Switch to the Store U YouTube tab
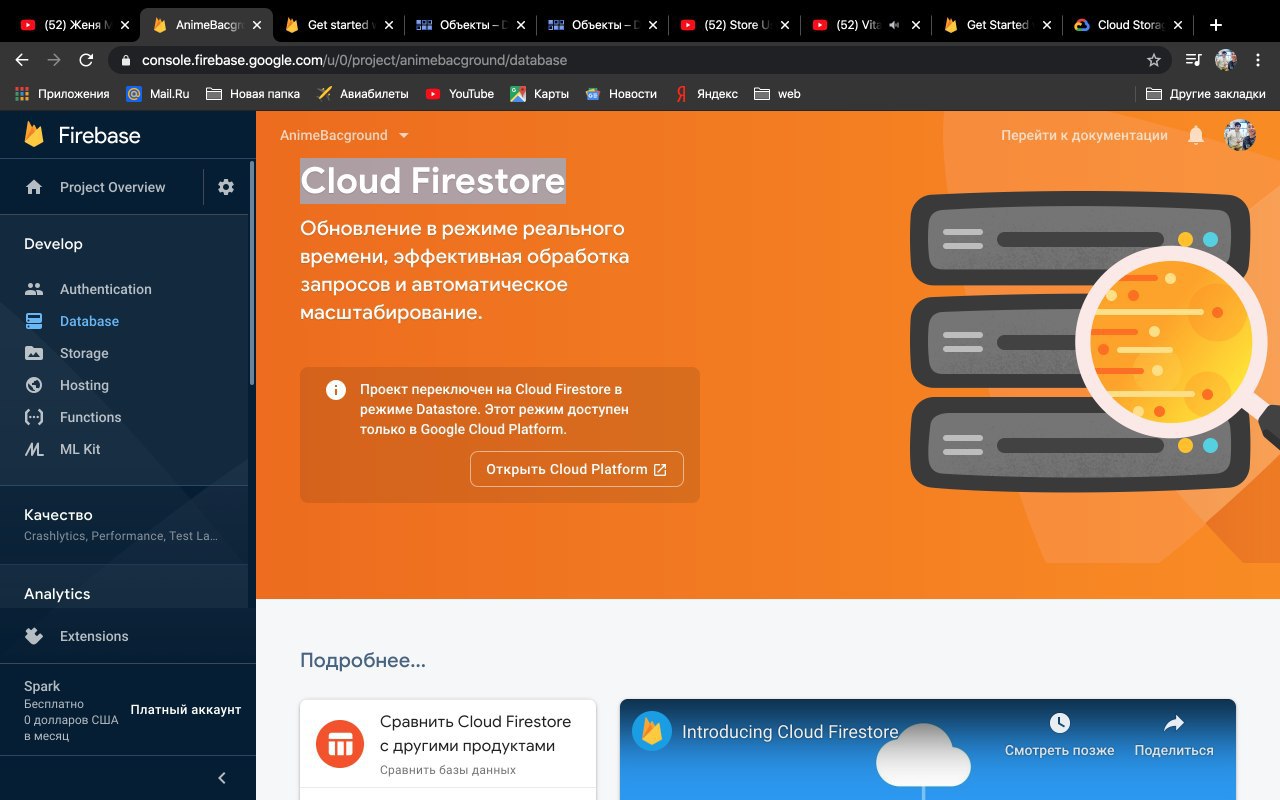Viewport: 1280px width, 800px height. tap(732, 25)
